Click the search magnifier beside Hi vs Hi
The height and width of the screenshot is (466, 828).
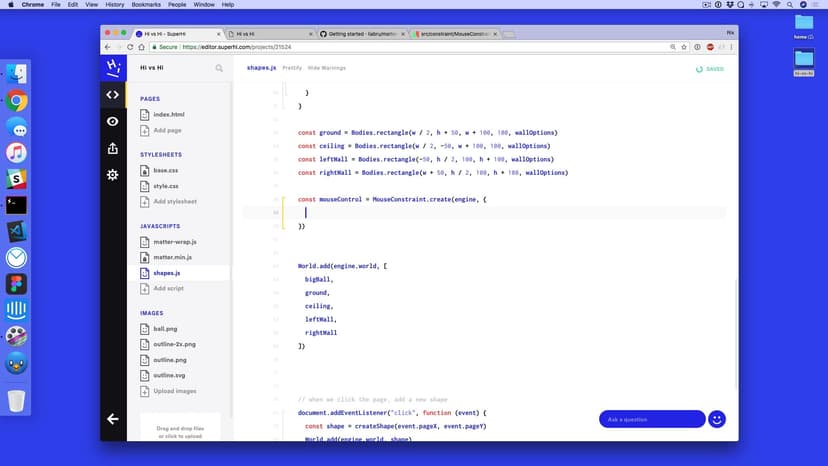pos(219,68)
